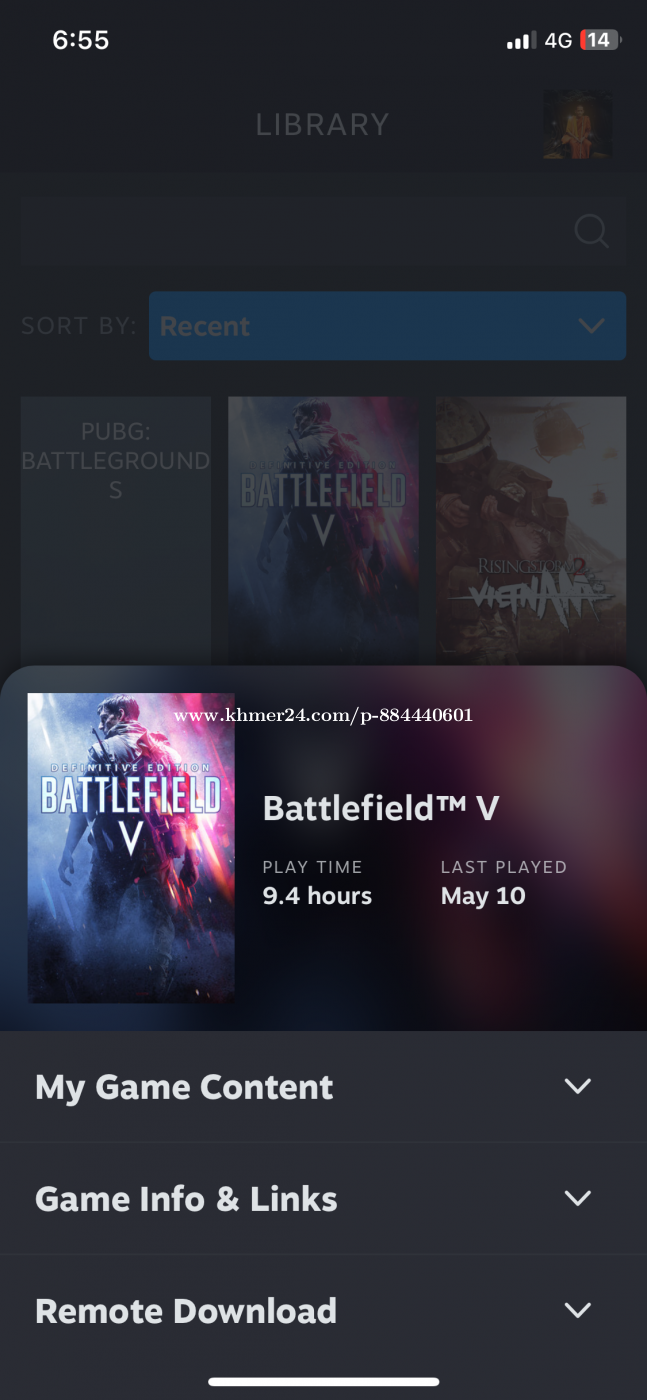This screenshot has width=647, height=1400.
Task: Expand the My Game Content section
Action: 323,1087
